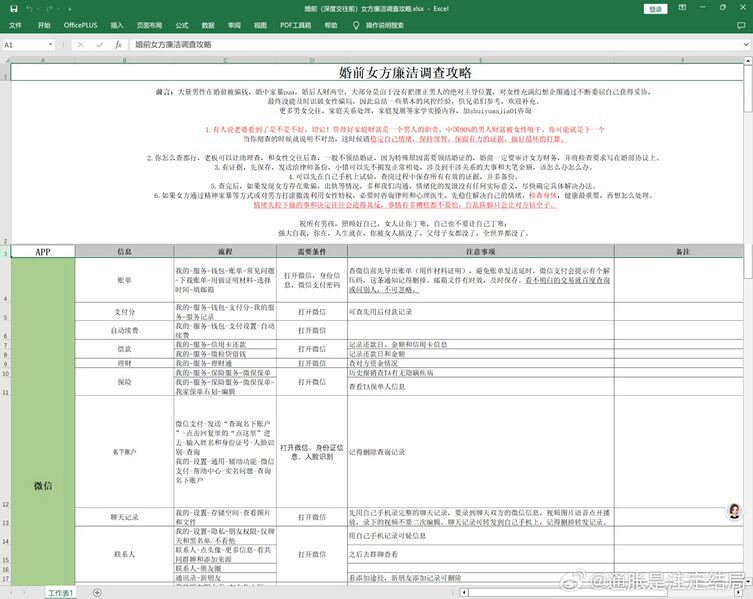Click the formula bar text 婚前女方廉洁调查攻略
The image size is (753, 599).
click(173, 45)
